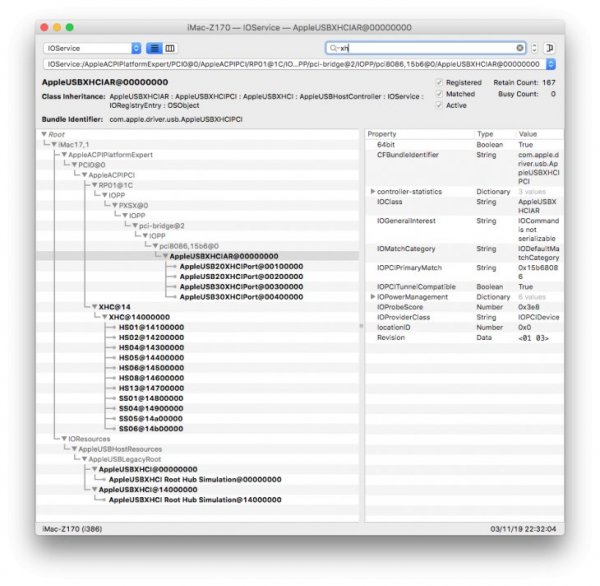The width and height of the screenshot is (600, 586).
Task: Select the Revision property row
Action: tap(464, 338)
